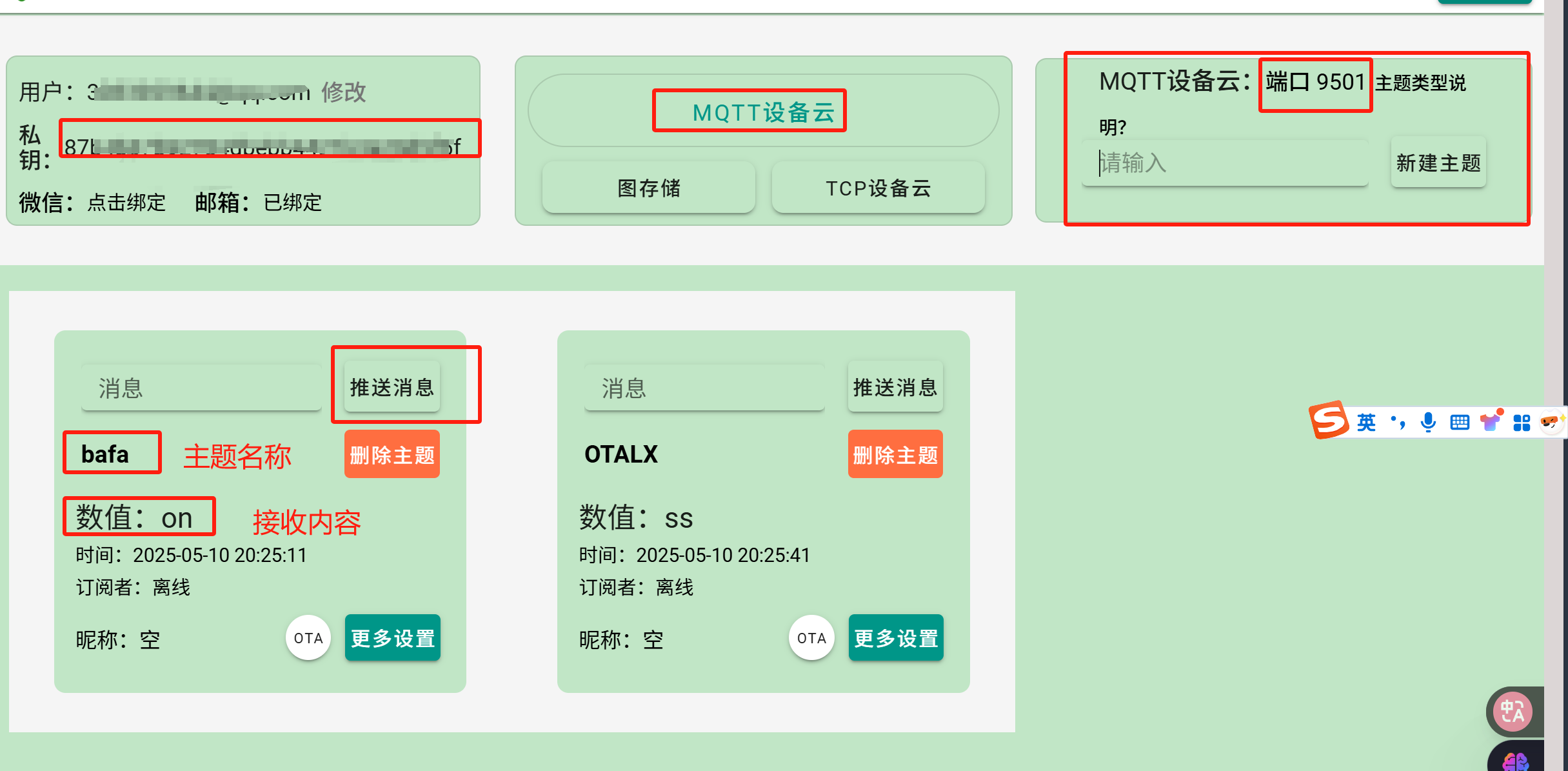
Task: Open the 图存储 tab
Action: point(648,188)
